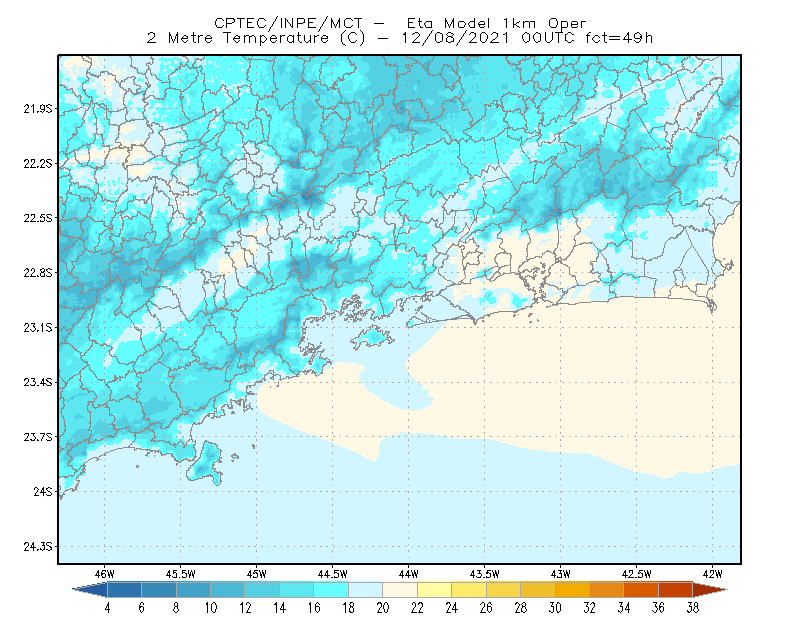Select the 18-20 pale blue color swatch
The height and width of the screenshot is (618, 800).
pyautogui.click(x=365, y=590)
